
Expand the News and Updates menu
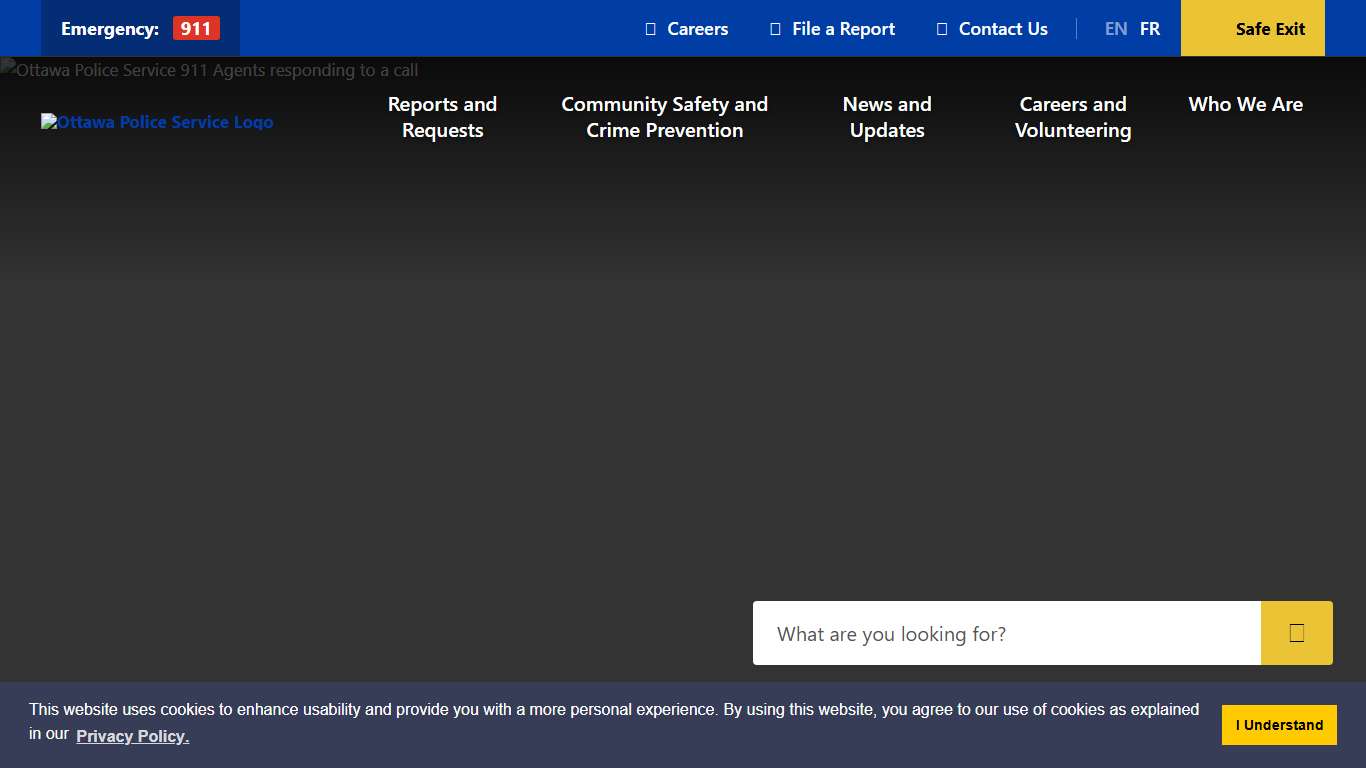point(887,117)
